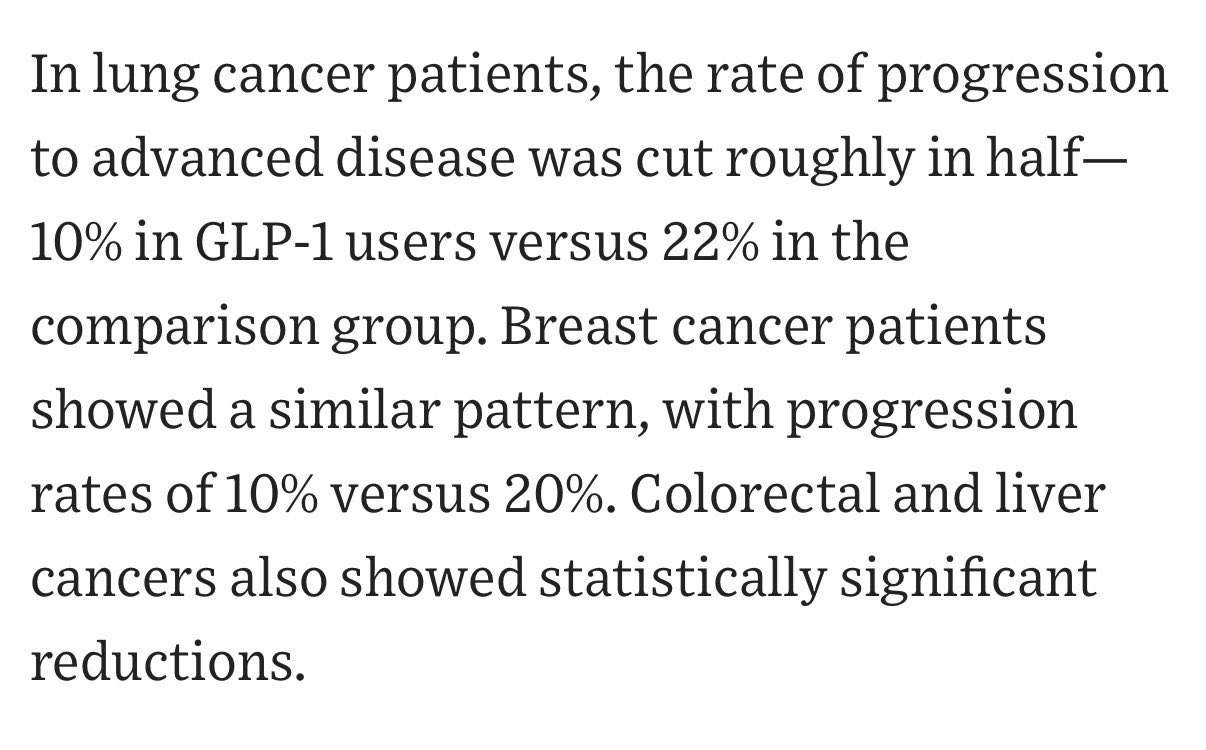Click the word "reductions."
Image resolution: width=1206 pixels, height=750 pixels.
pos(167,662)
